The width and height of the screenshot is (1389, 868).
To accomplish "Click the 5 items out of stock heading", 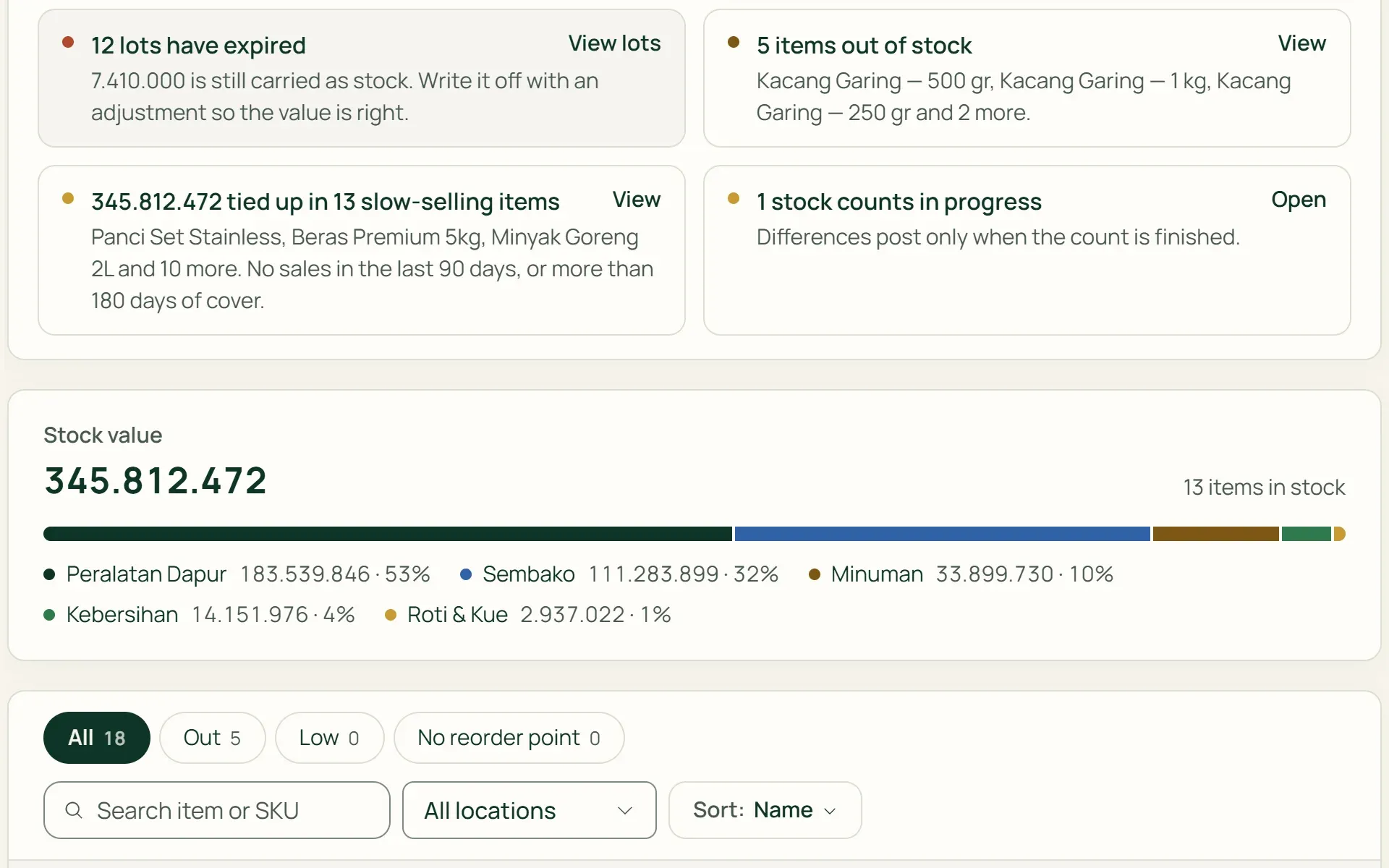I will [x=864, y=45].
